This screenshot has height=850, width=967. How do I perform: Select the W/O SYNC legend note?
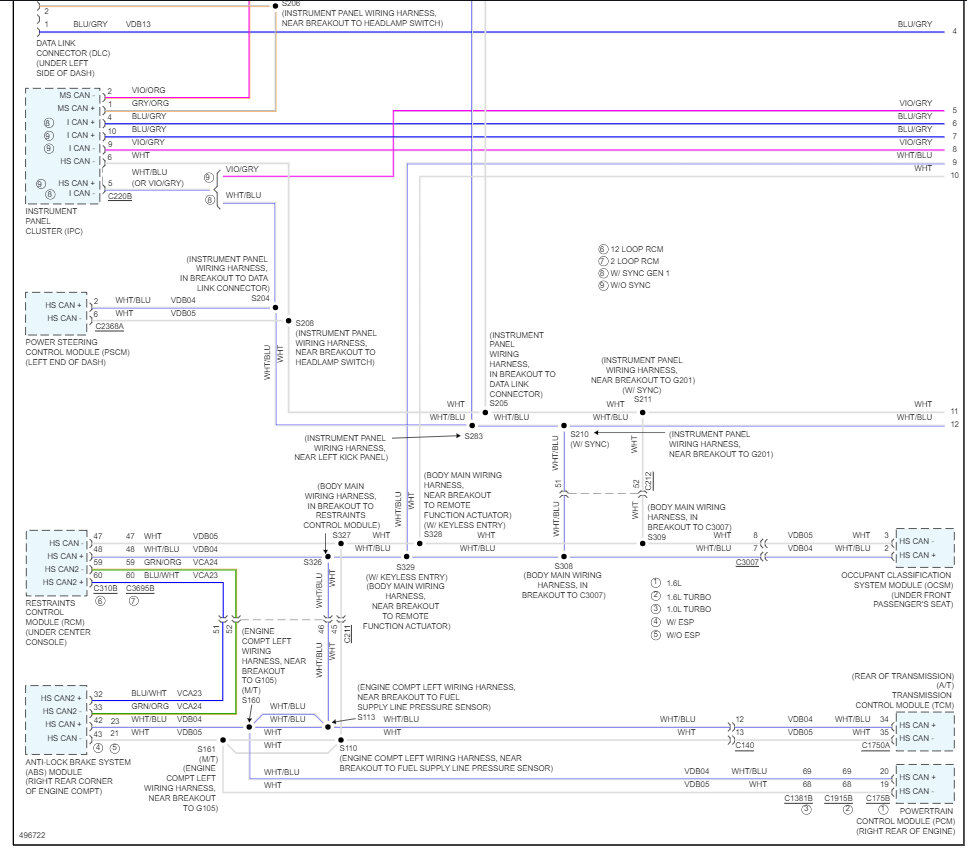pyautogui.click(x=630, y=285)
